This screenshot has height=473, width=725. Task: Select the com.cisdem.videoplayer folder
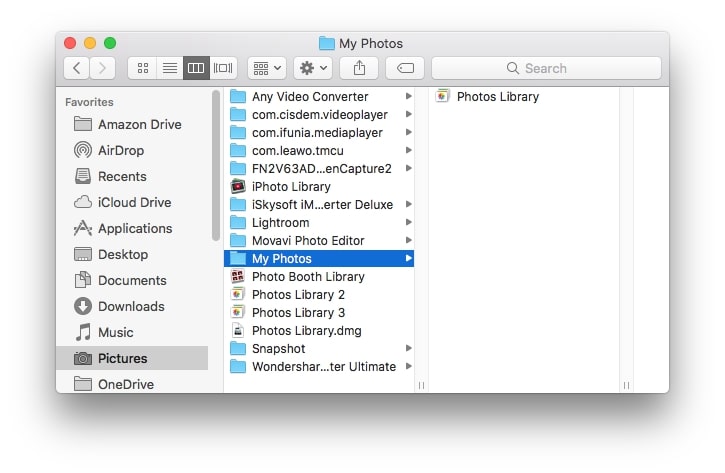coord(319,114)
